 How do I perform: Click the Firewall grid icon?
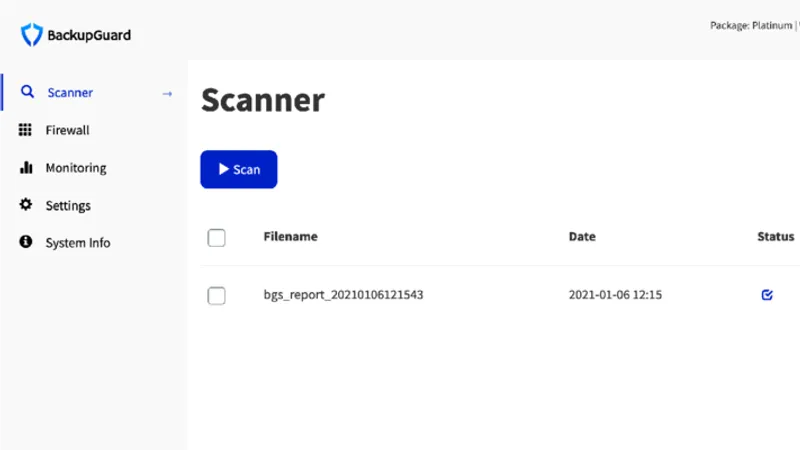25,130
